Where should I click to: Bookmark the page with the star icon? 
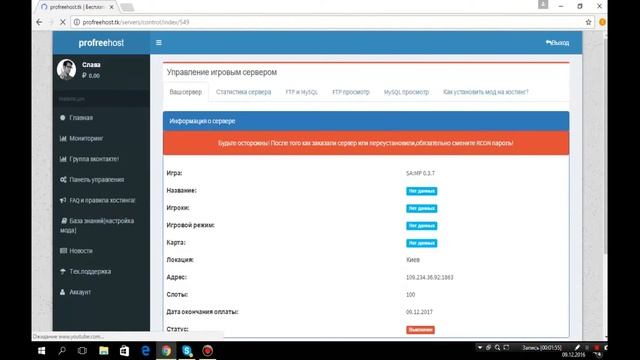tap(588, 22)
